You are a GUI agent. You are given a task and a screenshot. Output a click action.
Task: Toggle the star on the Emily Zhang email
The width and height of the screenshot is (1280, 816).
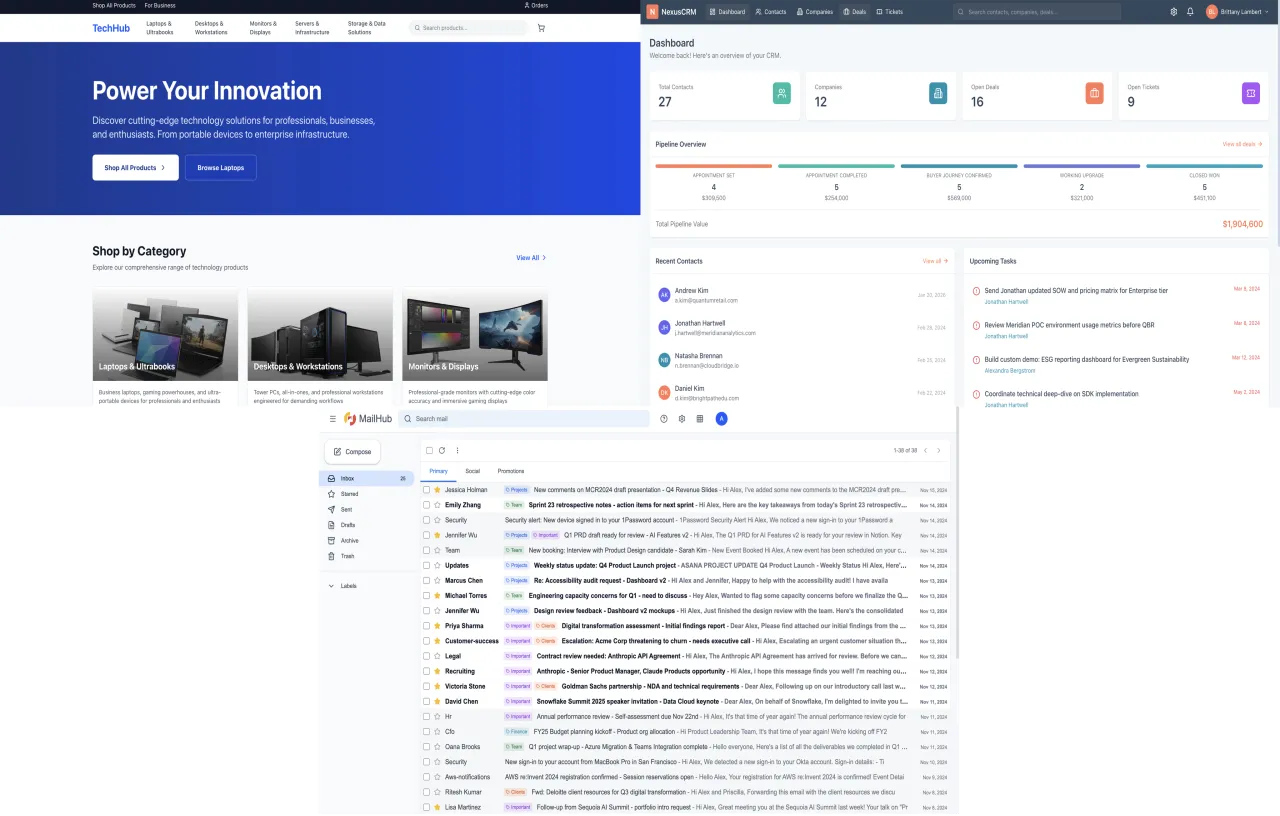click(x=437, y=505)
